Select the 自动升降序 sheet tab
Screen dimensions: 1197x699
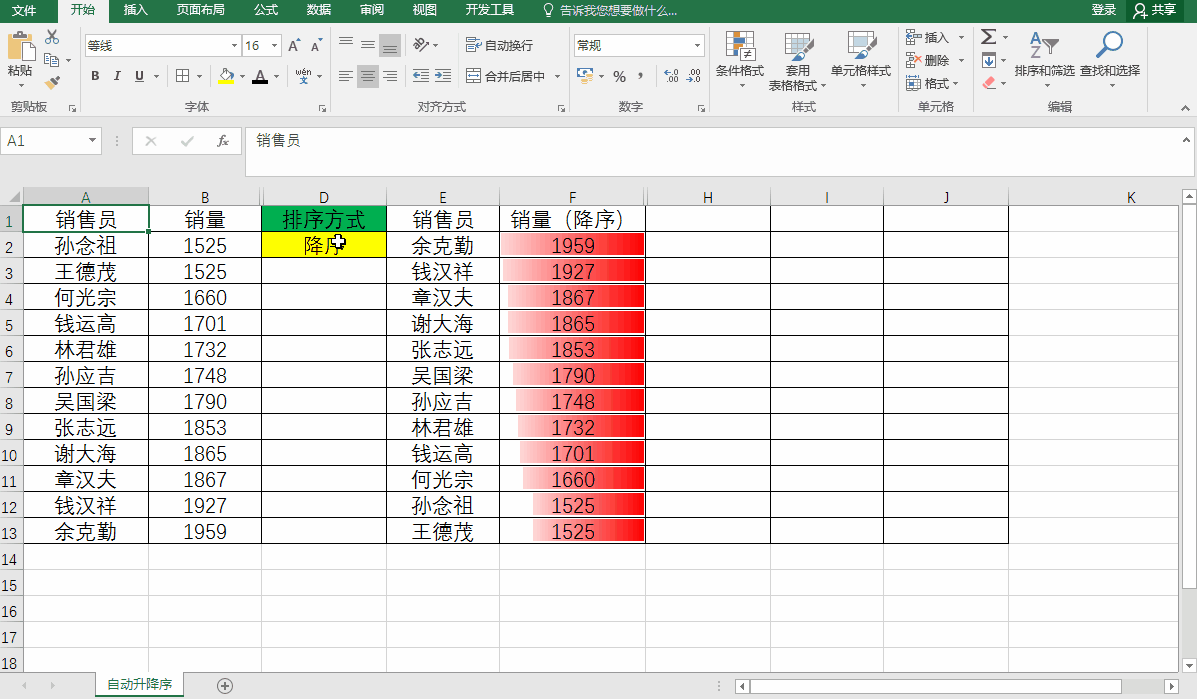click(x=140, y=684)
